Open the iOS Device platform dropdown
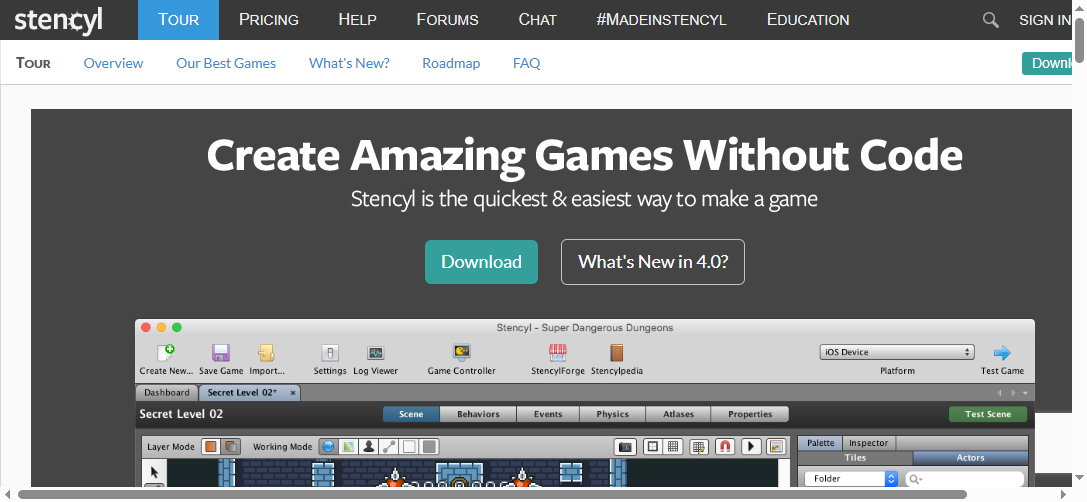This screenshot has height=502, width=1087. coord(896,352)
